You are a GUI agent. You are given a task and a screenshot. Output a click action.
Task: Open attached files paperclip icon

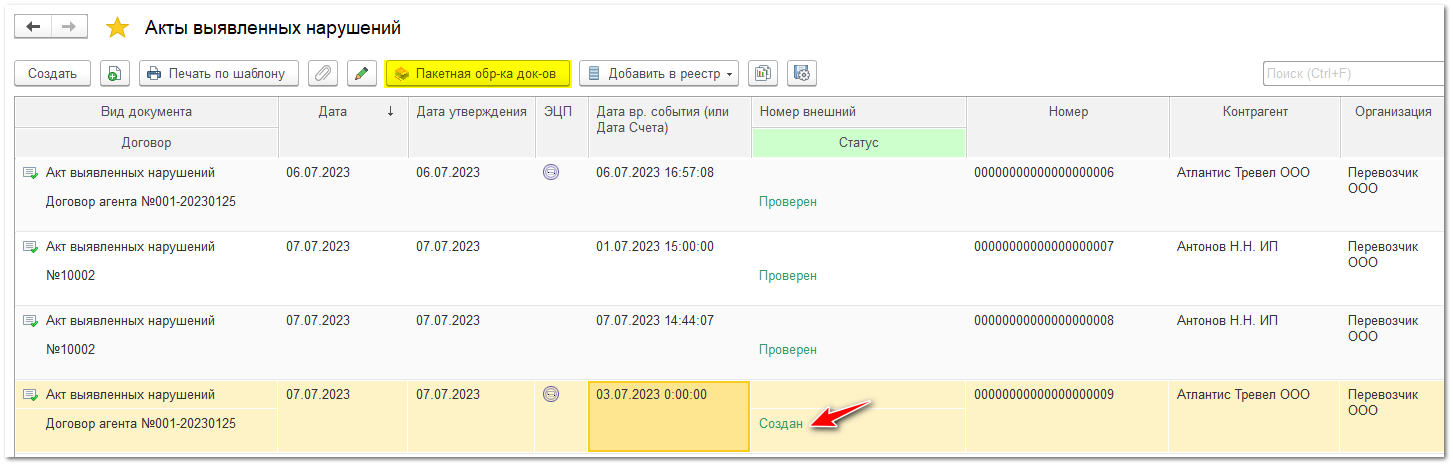click(322, 73)
